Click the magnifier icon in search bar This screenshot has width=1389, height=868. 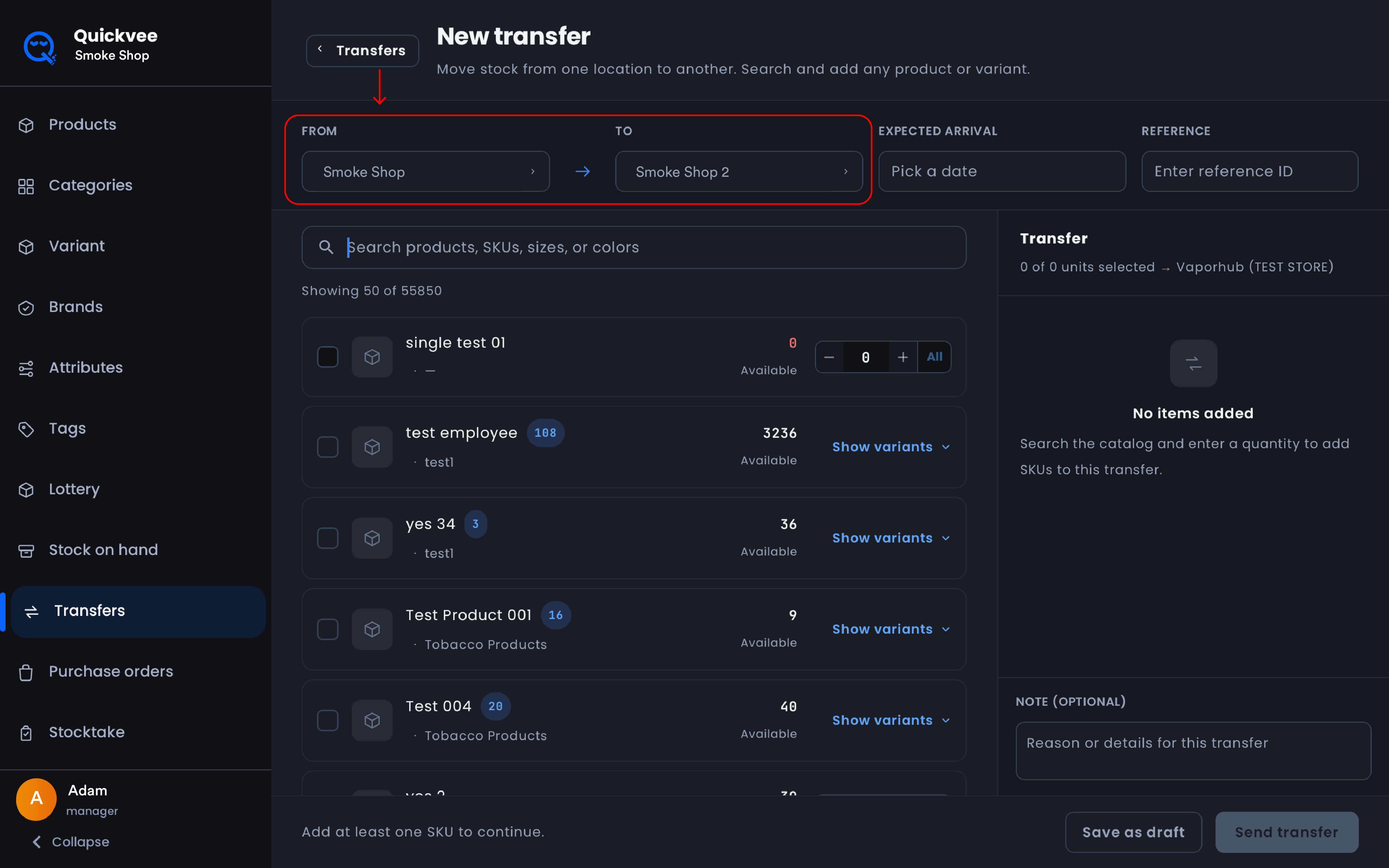click(x=326, y=247)
